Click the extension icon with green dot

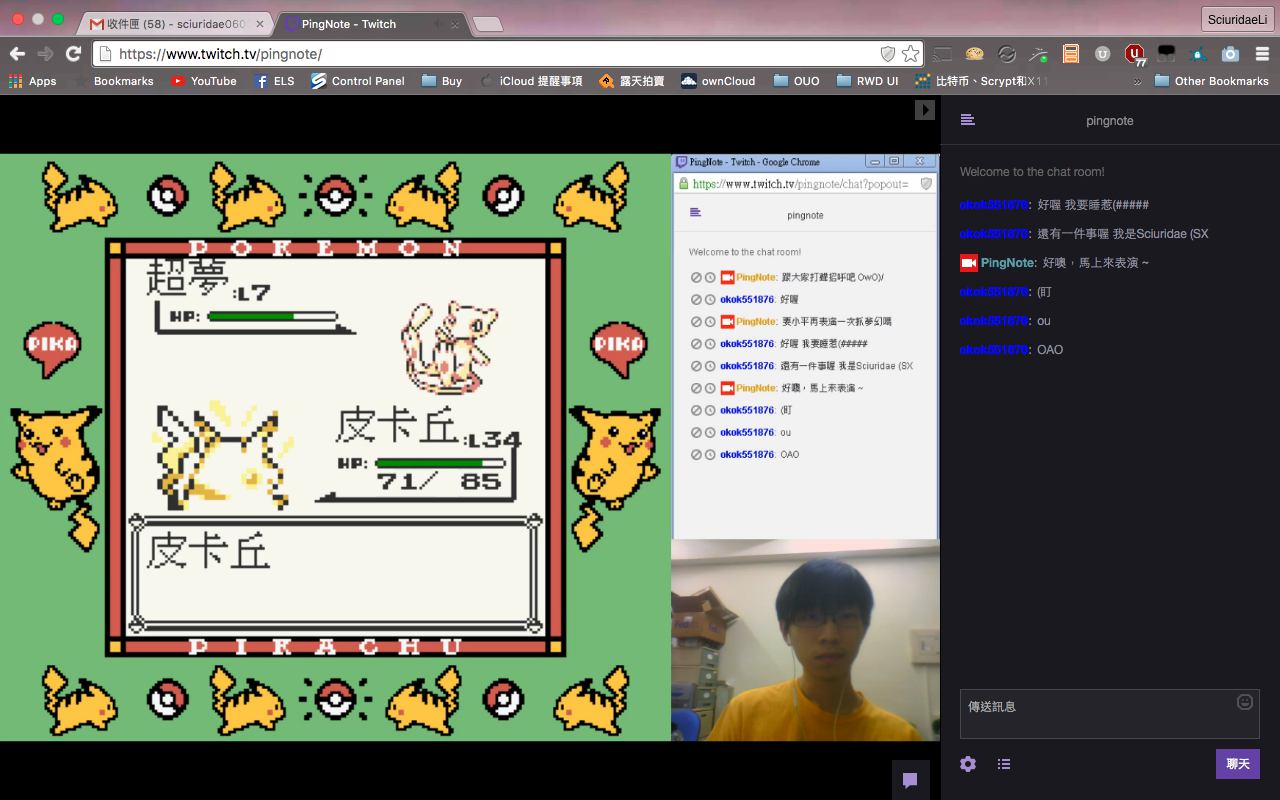coord(1039,54)
